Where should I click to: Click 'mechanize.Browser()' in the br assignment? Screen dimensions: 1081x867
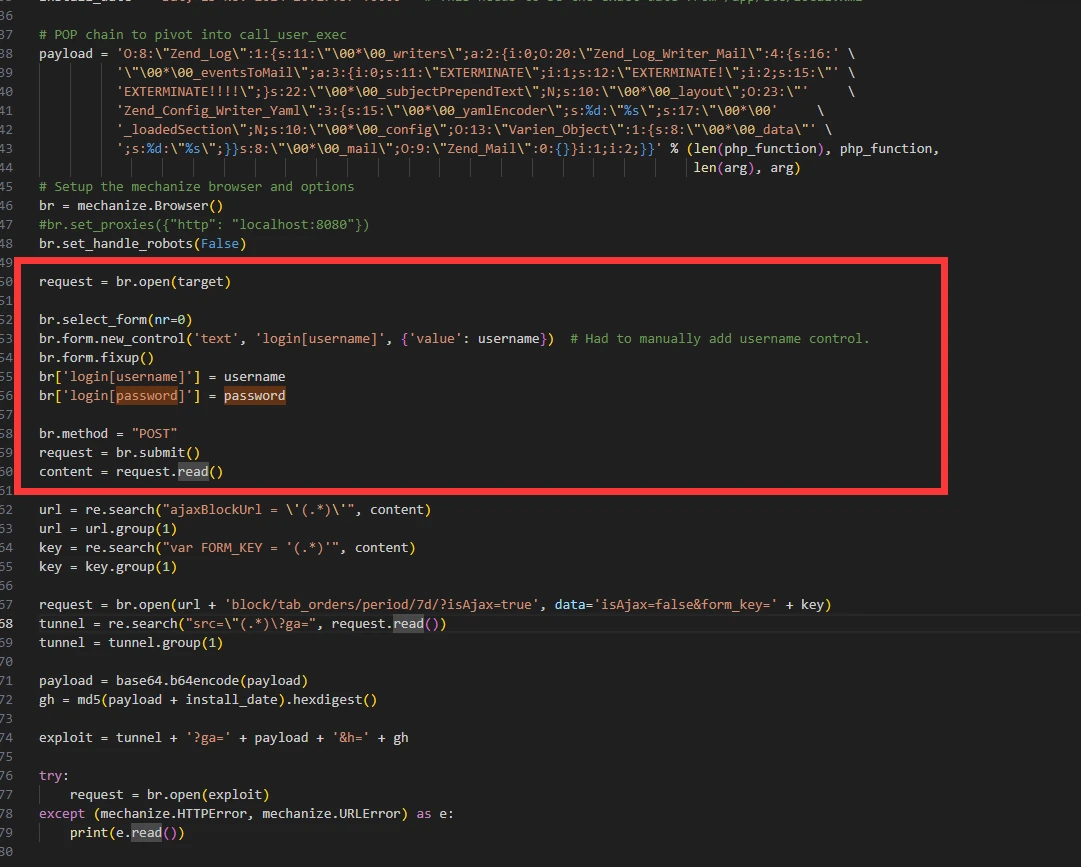[x=150, y=205]
